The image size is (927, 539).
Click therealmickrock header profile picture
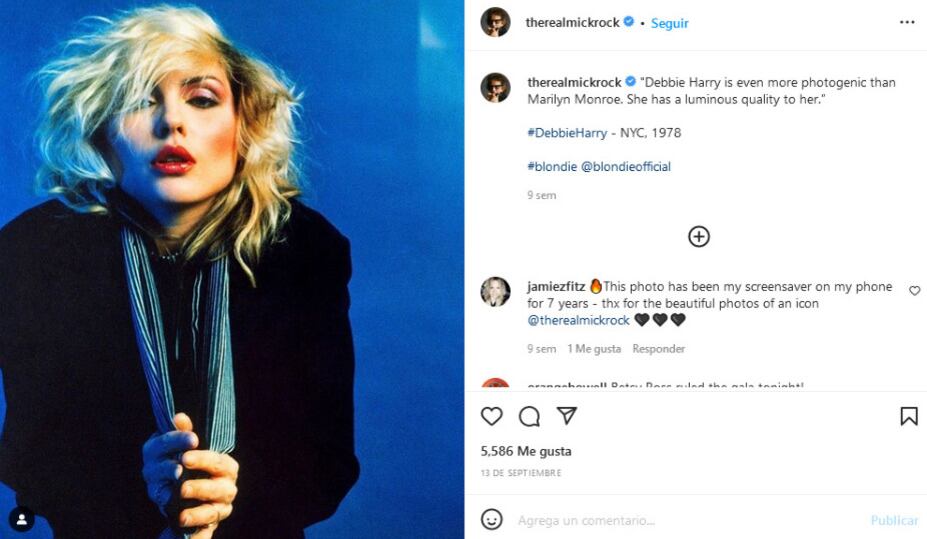pos(496,22)
